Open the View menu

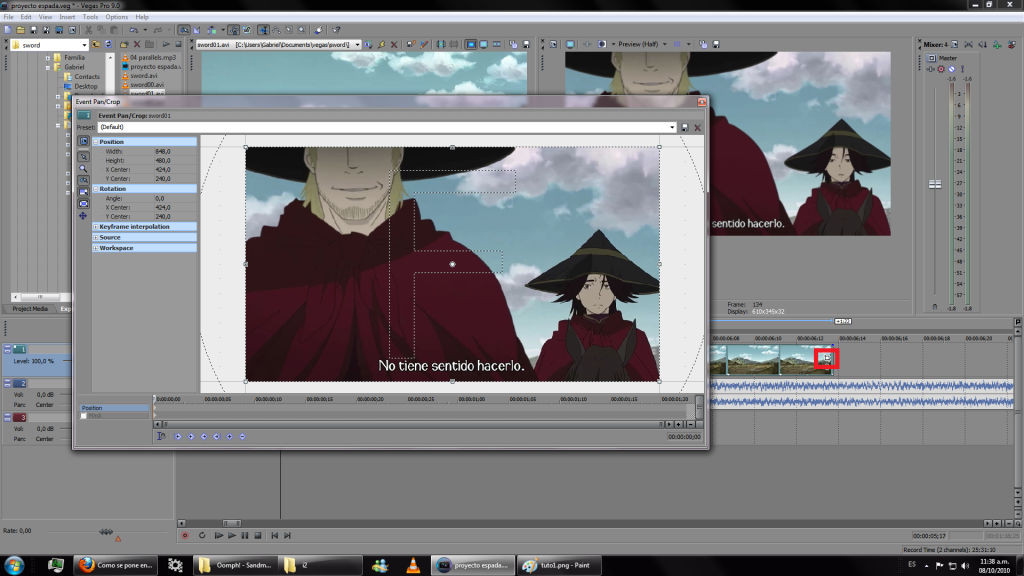[45, 17]
